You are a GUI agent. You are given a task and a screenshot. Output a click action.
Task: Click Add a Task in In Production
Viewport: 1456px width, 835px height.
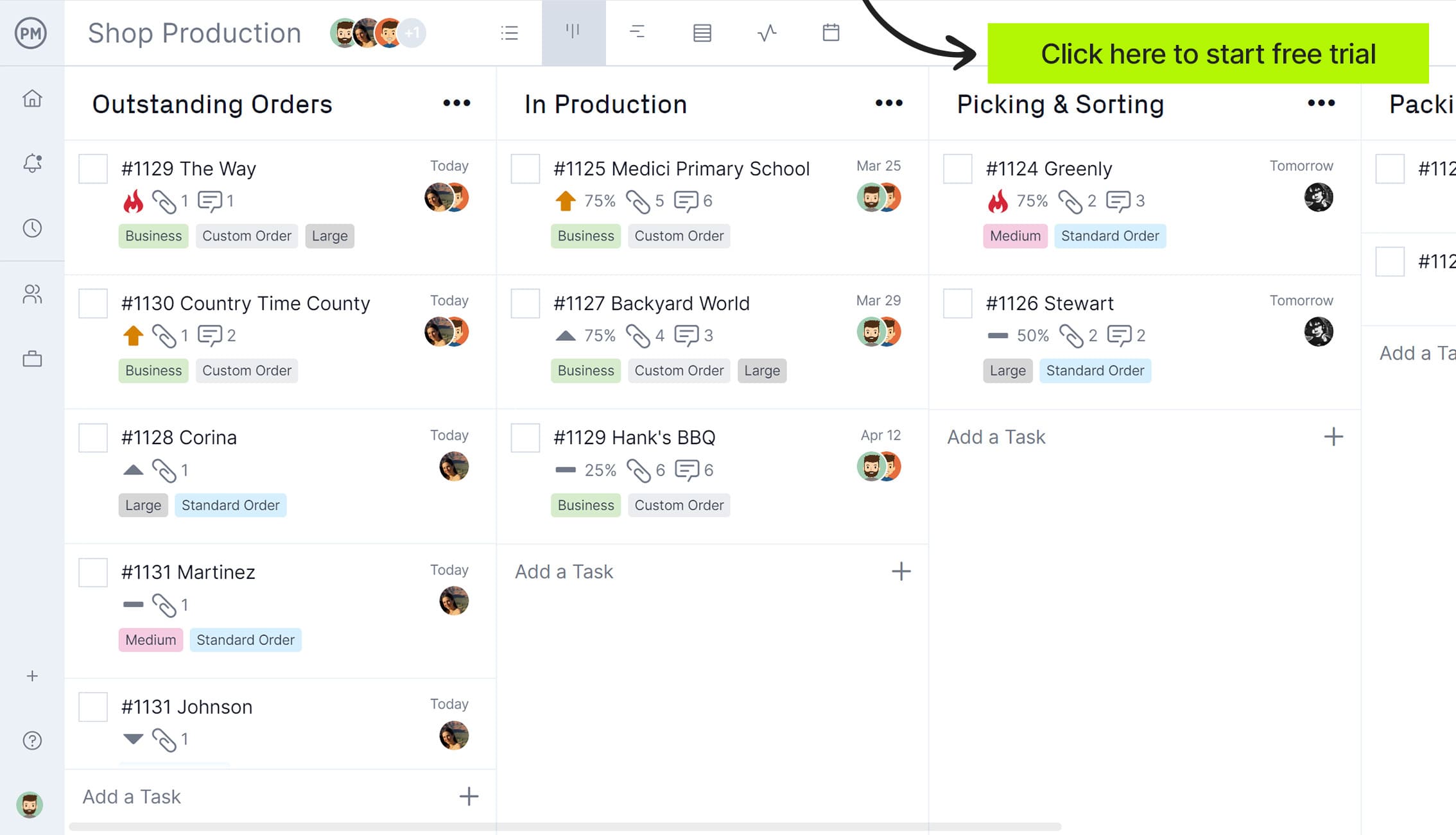click(x=564, y=571)
